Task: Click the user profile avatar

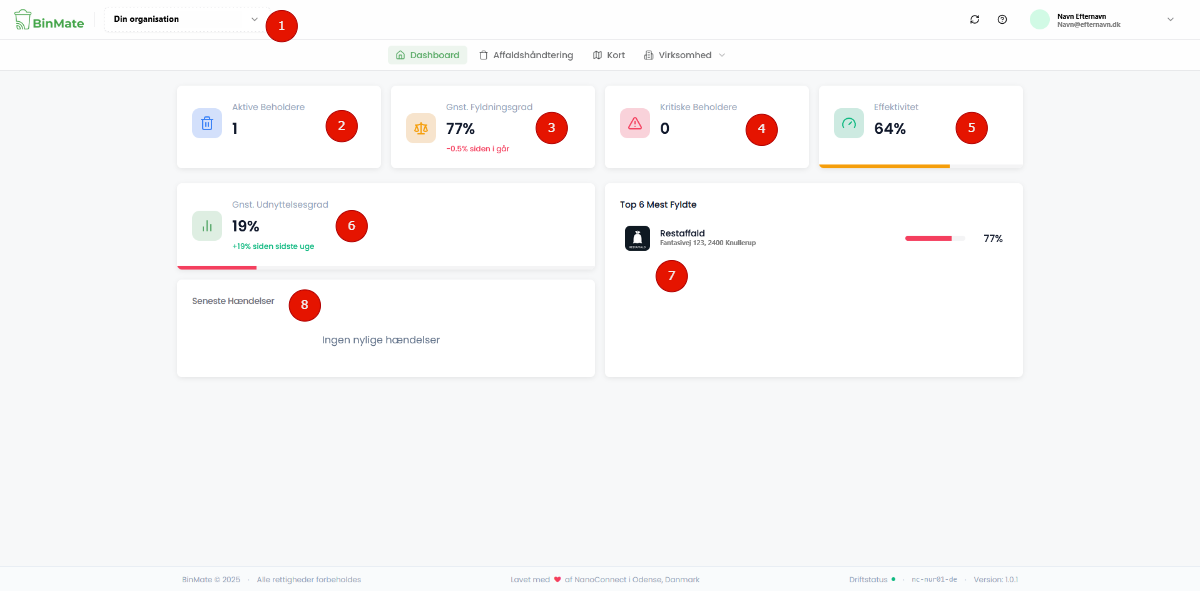Action: point(1040,19)
